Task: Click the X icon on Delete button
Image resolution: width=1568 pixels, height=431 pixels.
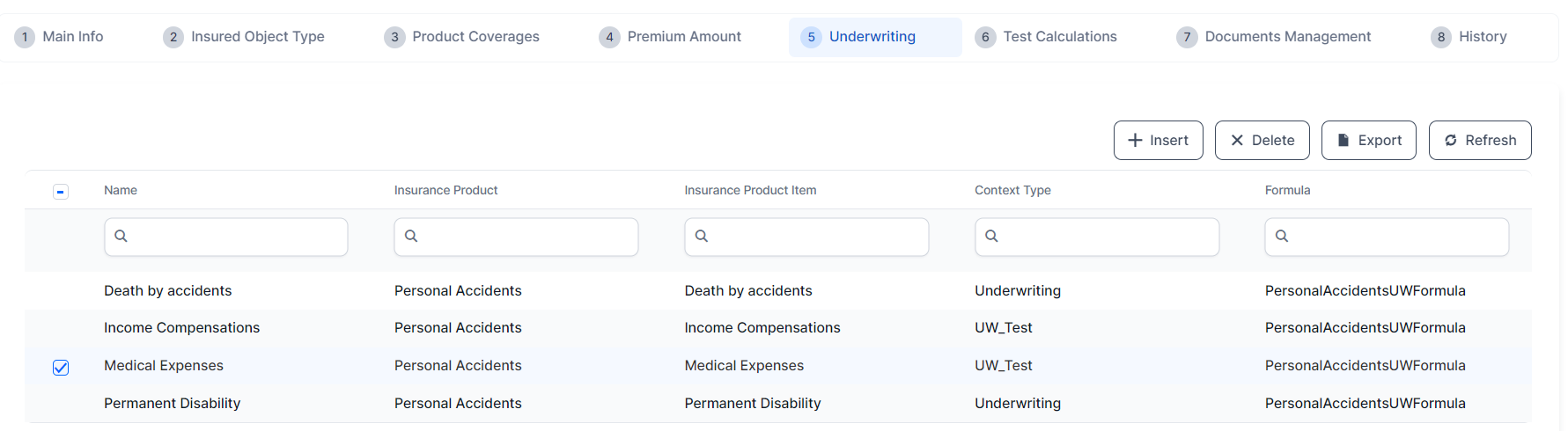Action: tap(1237, 141)
